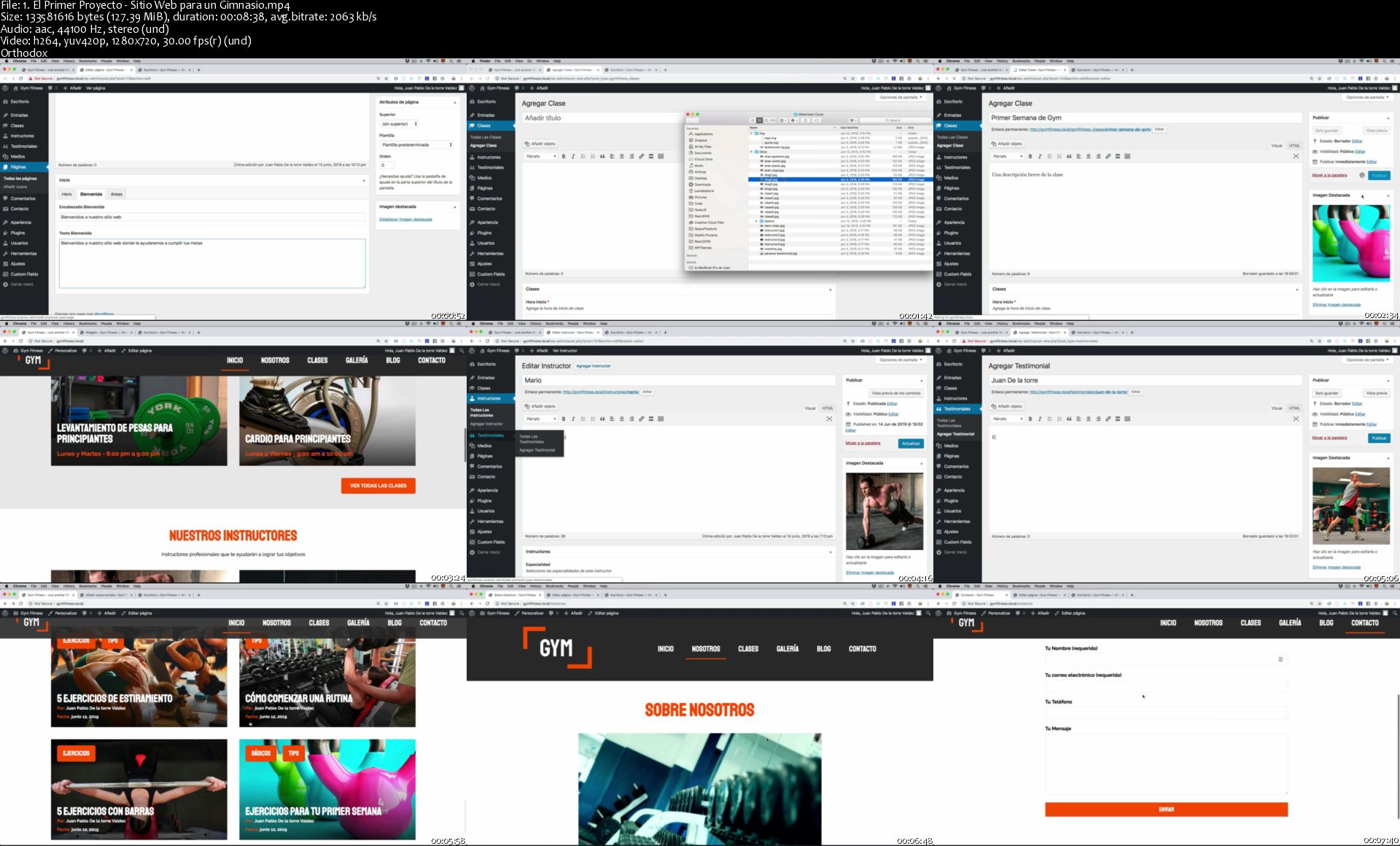In frame 00:02:34, click the new tab plus icon
Screen dimensions: 1400x846
pos(1132,70)
